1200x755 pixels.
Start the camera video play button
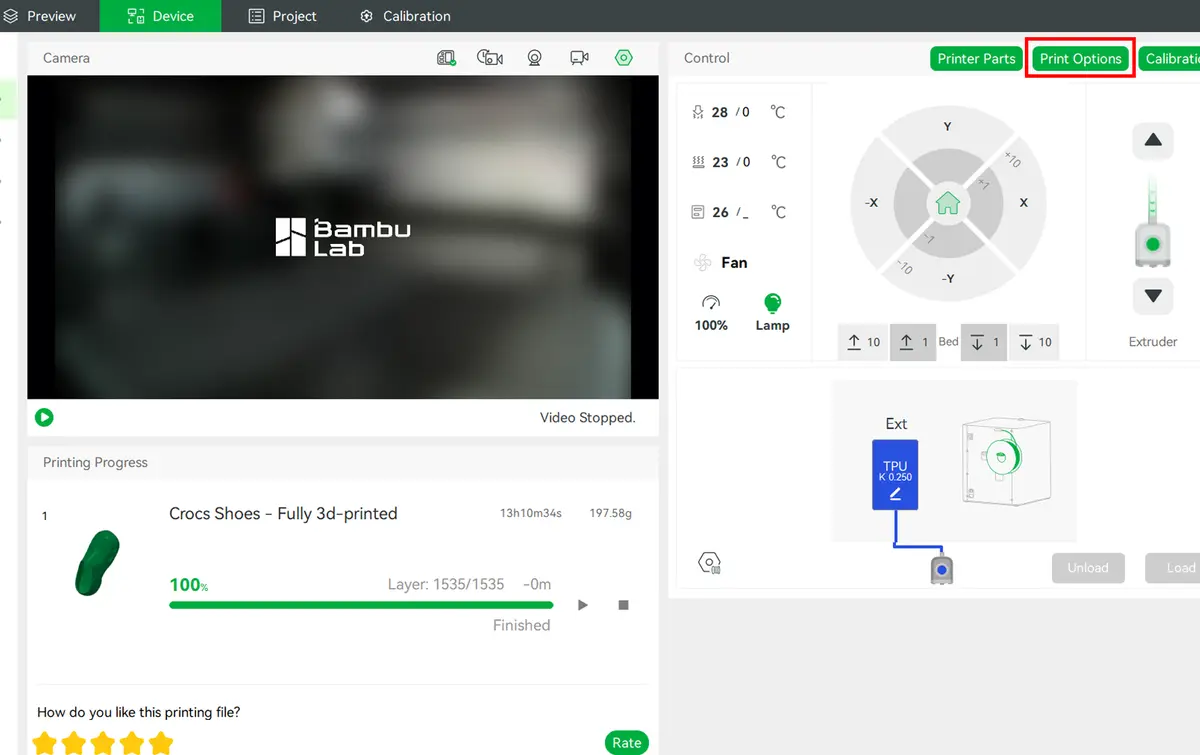(x=44, y=417)
